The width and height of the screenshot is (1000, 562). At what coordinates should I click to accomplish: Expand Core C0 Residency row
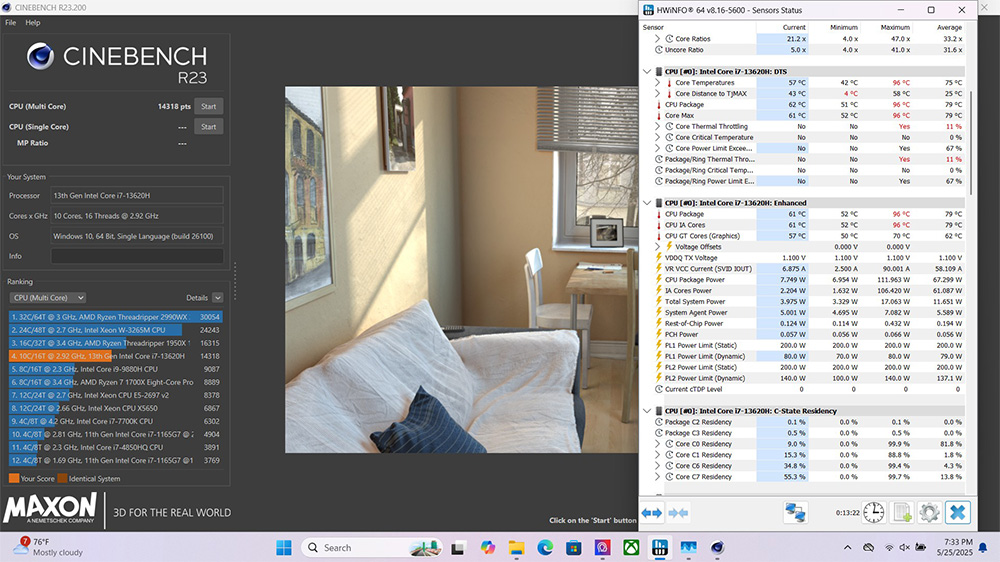[x=657, y=444]
